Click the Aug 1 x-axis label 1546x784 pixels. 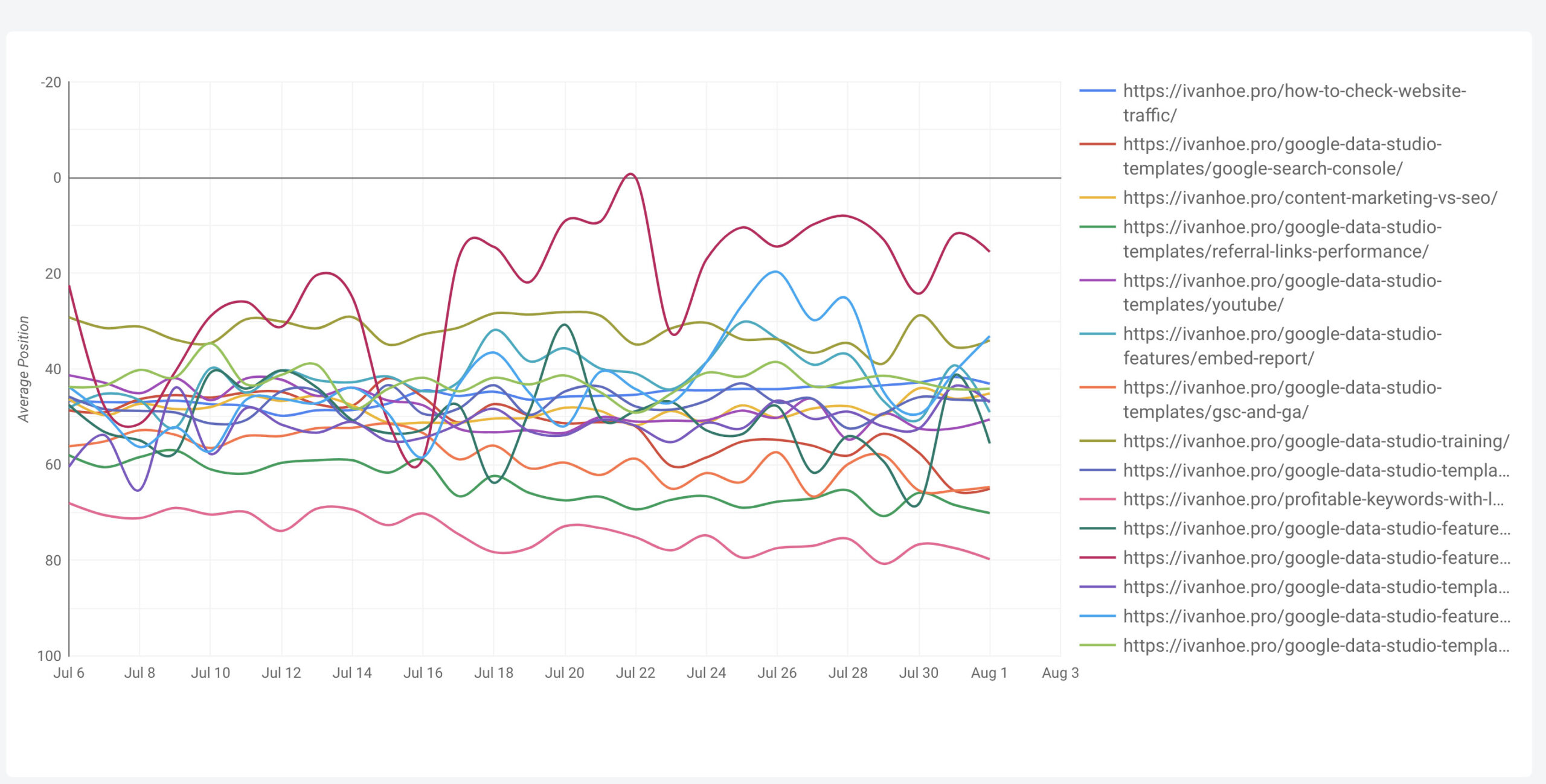pyautogui.click(x=989, y=672)
